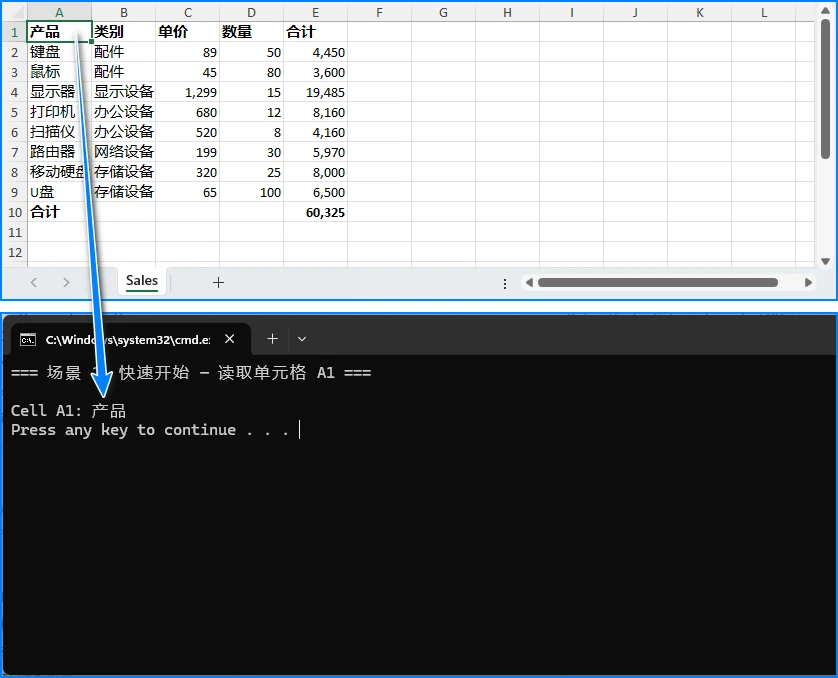The width and height of the screenshot is (838, 678).
Task: Click the 19,485 total cell
Action: point(315,92)
